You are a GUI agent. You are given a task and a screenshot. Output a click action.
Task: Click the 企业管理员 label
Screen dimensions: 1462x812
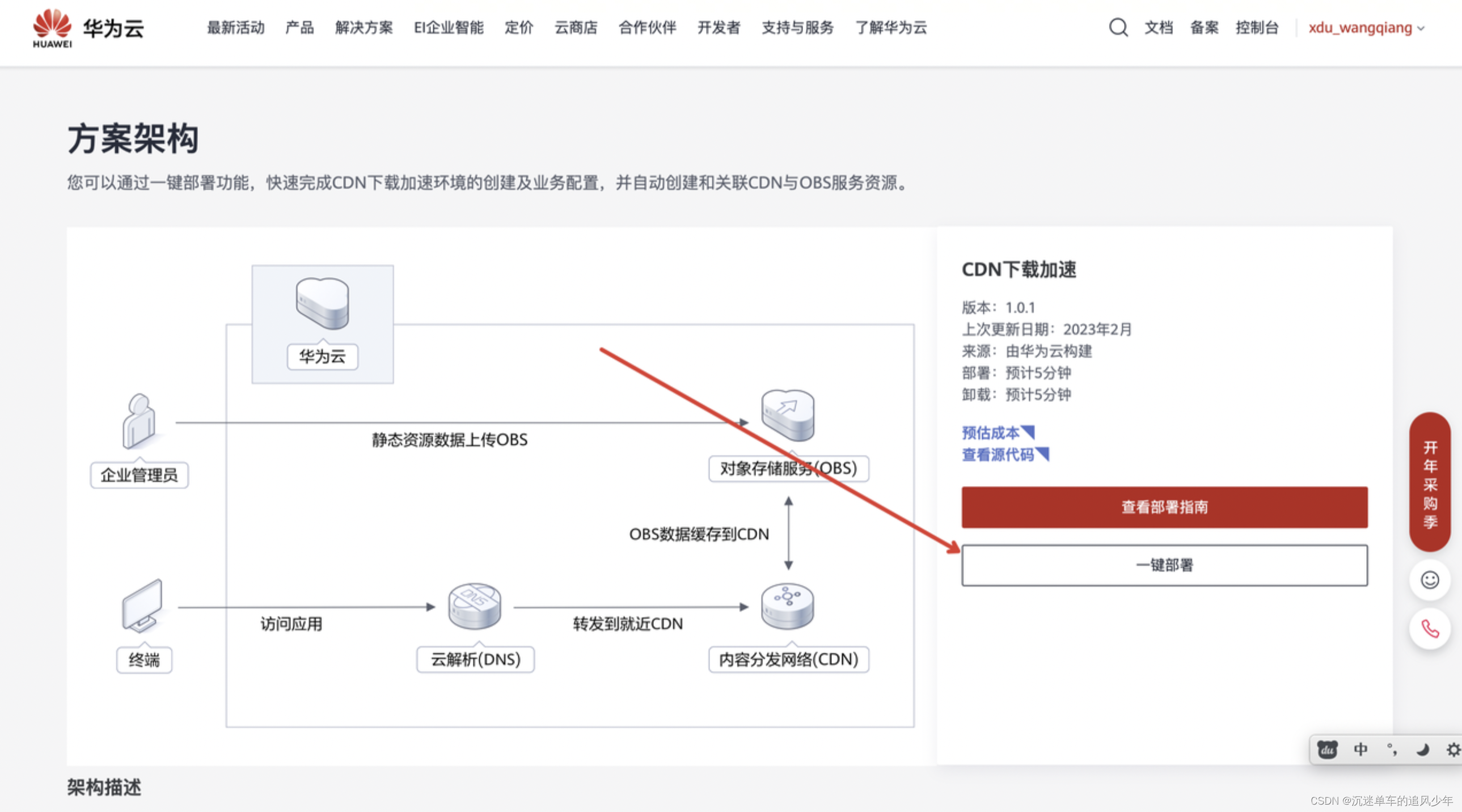tap(139, 475)
